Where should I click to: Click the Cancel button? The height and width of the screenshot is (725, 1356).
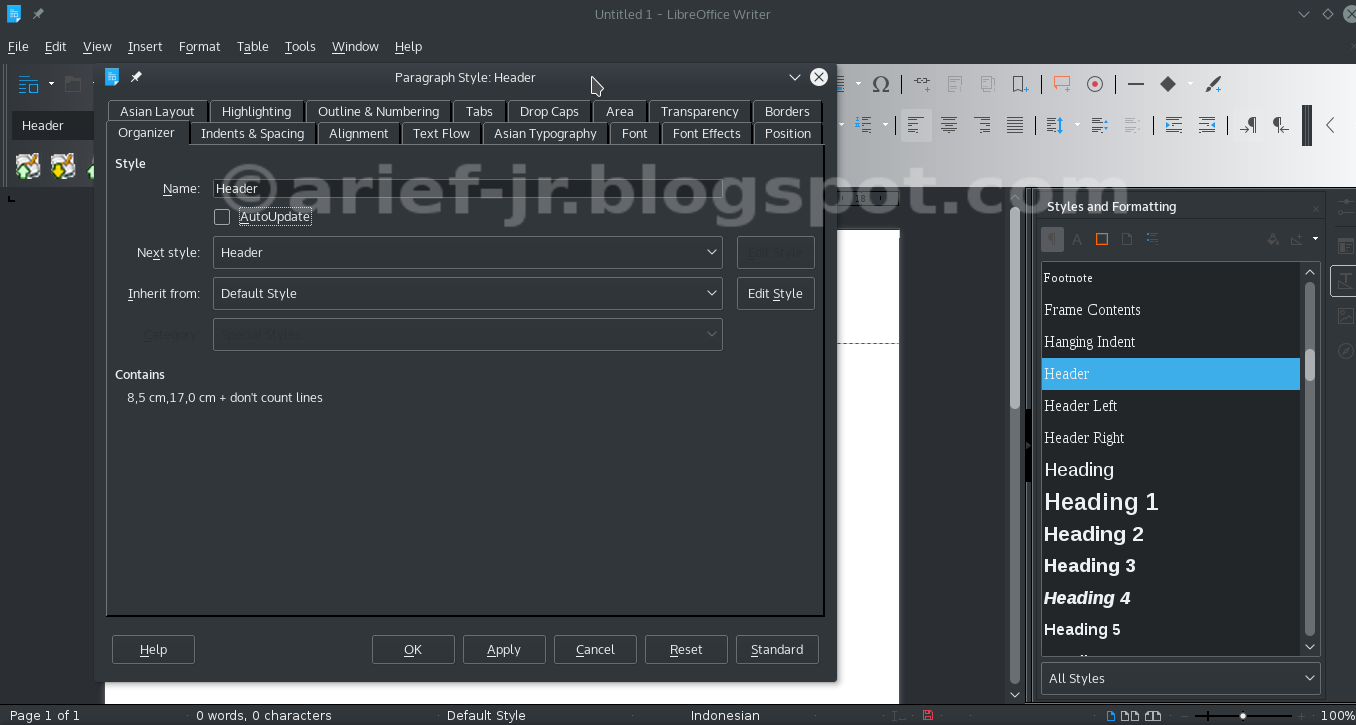595,649
